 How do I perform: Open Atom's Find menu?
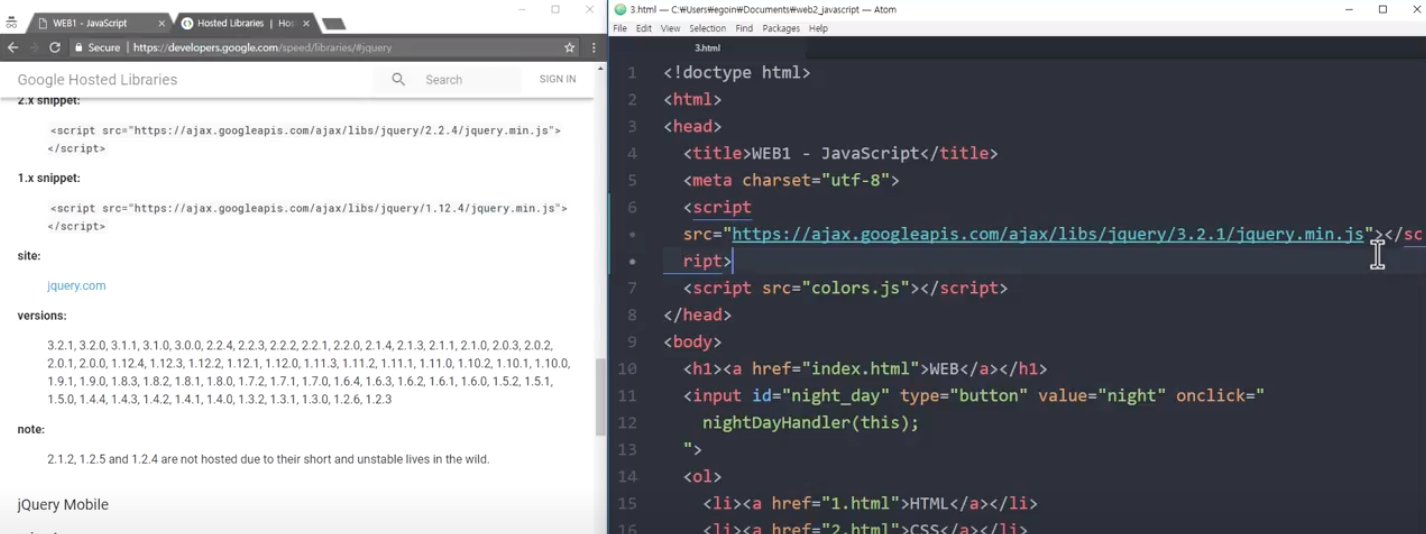coord(744,29)
